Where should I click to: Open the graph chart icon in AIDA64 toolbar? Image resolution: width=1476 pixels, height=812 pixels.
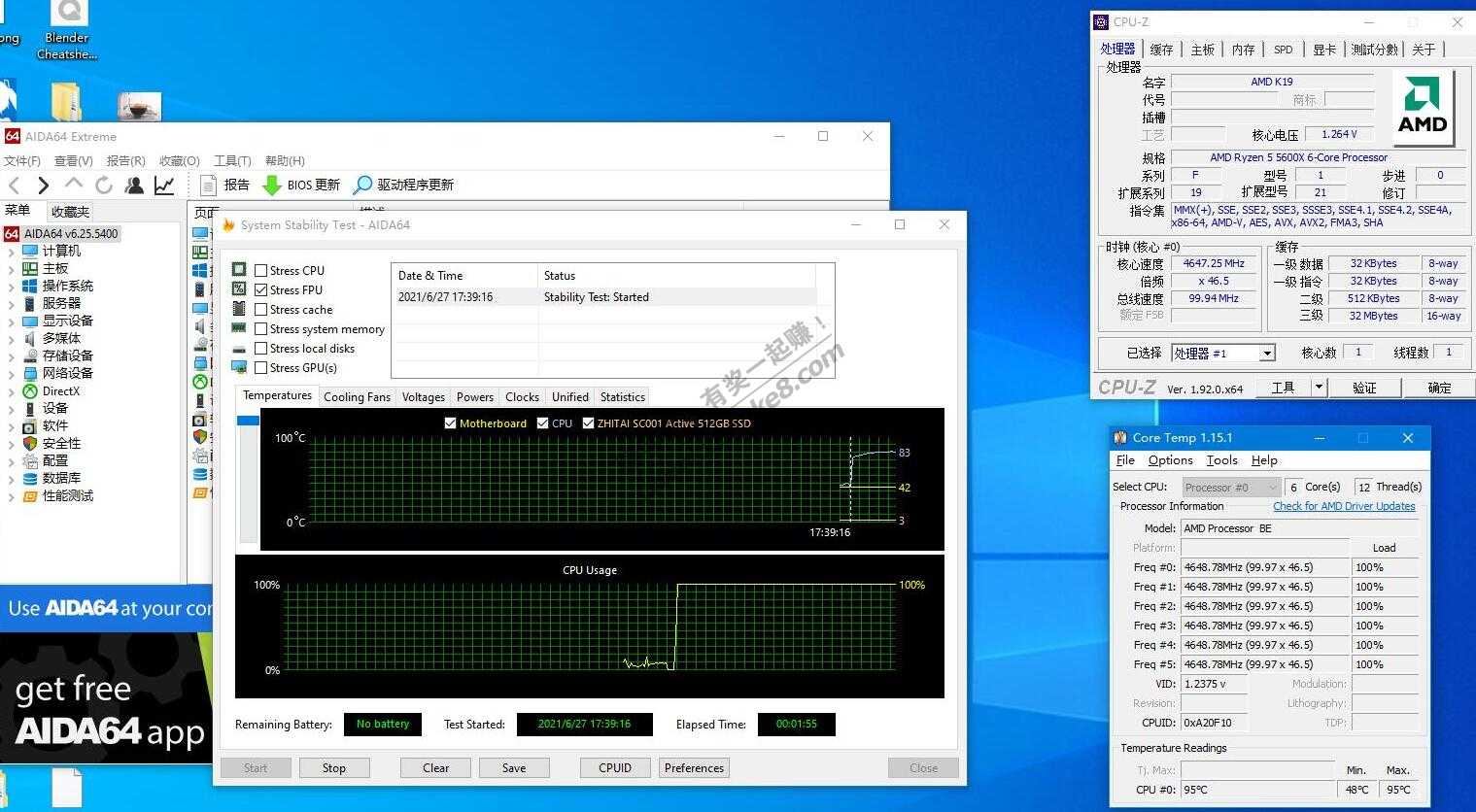pos(164,185)
